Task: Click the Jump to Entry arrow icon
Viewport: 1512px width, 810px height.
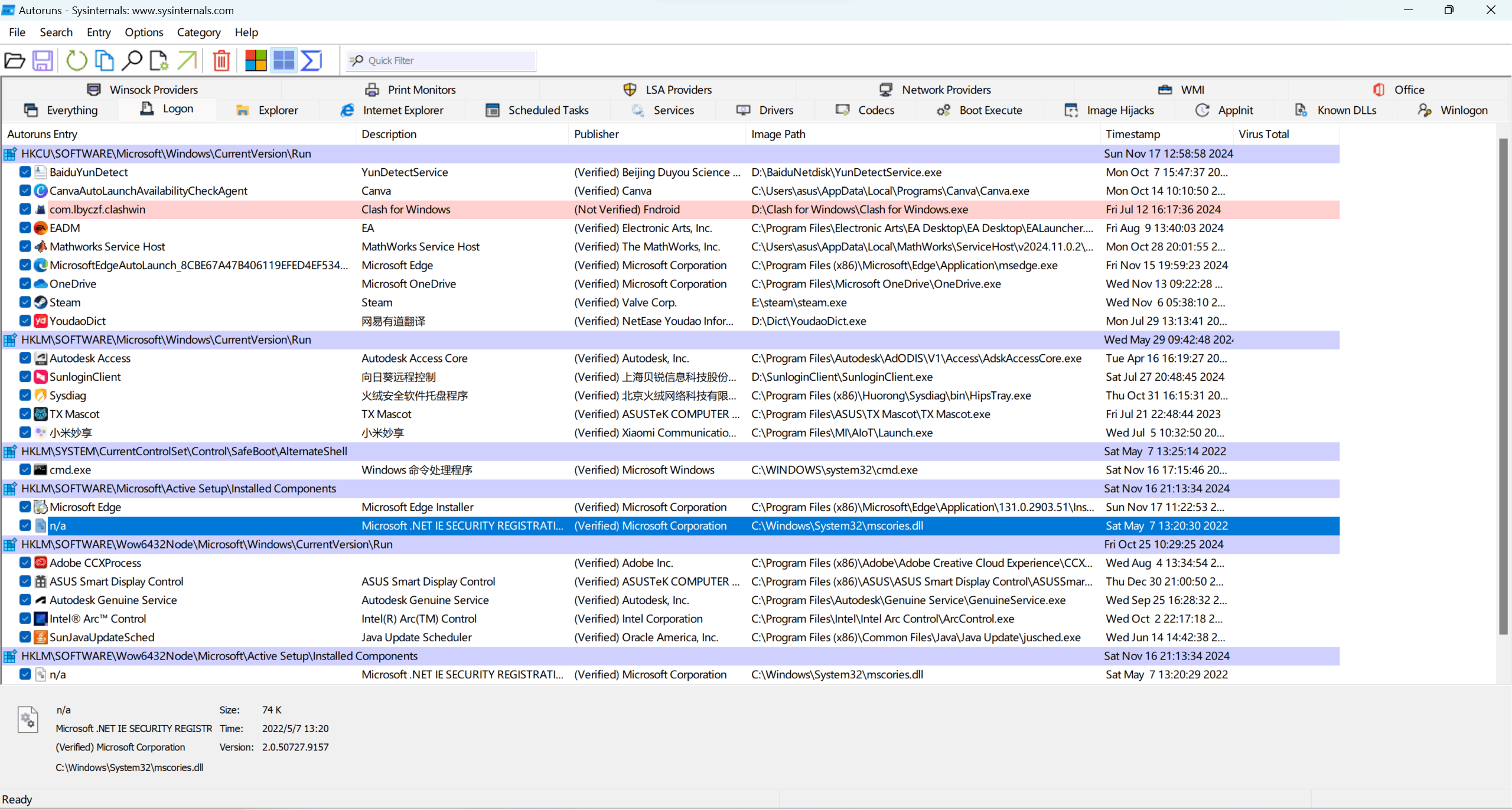Action: pyautogui.click(x=187, y=60)
